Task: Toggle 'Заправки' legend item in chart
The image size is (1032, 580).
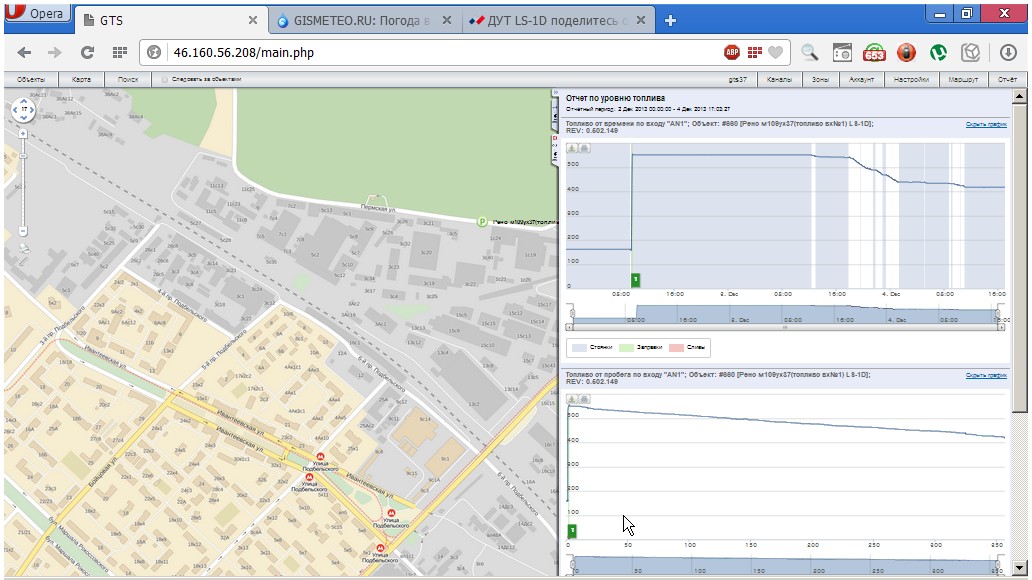Action: [x=640, y=347]
